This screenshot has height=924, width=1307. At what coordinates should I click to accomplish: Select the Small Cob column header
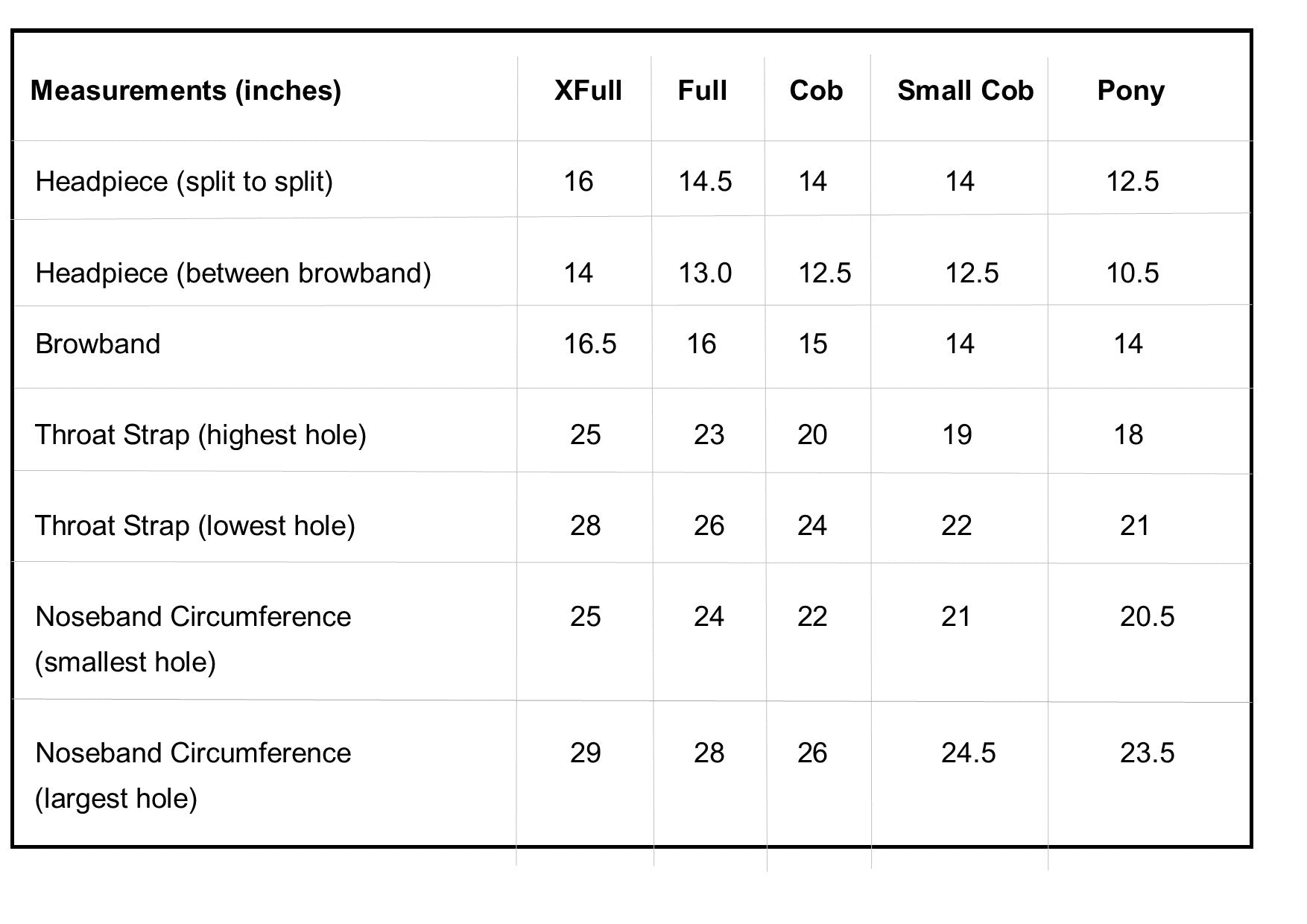[x=965, y=91]
